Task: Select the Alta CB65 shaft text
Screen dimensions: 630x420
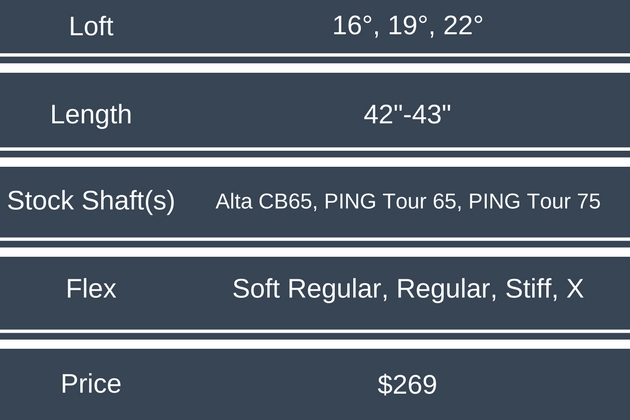Action: tap(267, 202)
